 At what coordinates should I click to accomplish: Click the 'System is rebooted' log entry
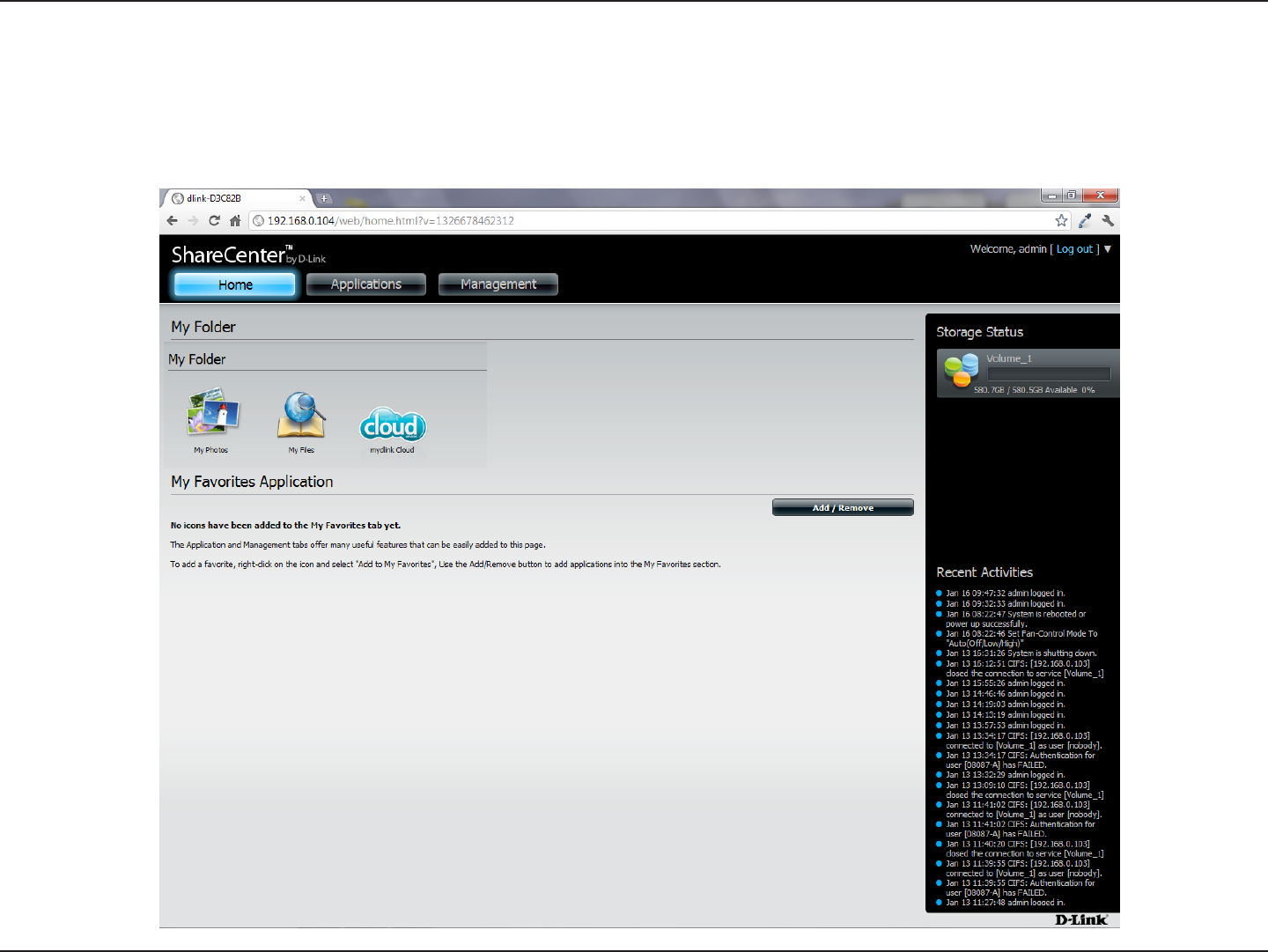coord(1016,619)
